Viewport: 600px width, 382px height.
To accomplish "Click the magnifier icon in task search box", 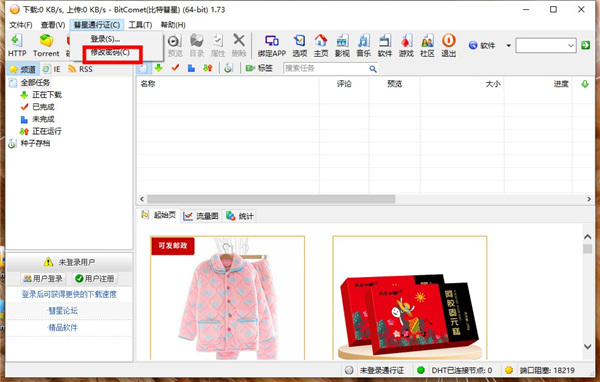I will [373, 69].
